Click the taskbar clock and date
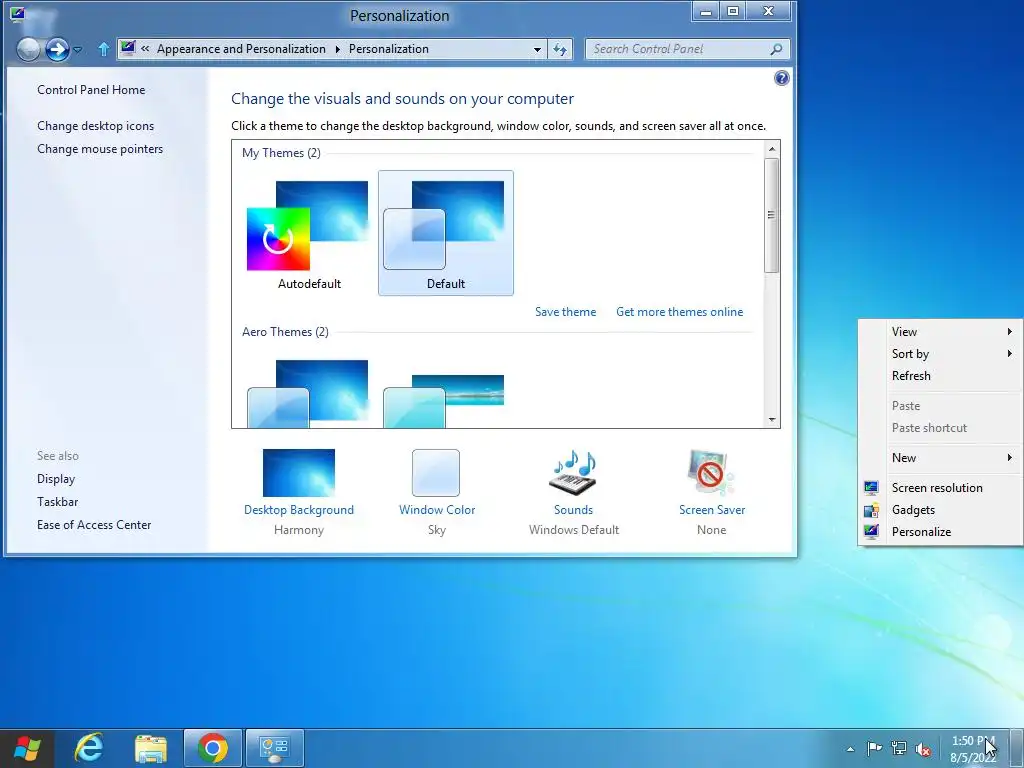Image resolution: width=1024 pixels, height=768 pixels. pos(973,749)
